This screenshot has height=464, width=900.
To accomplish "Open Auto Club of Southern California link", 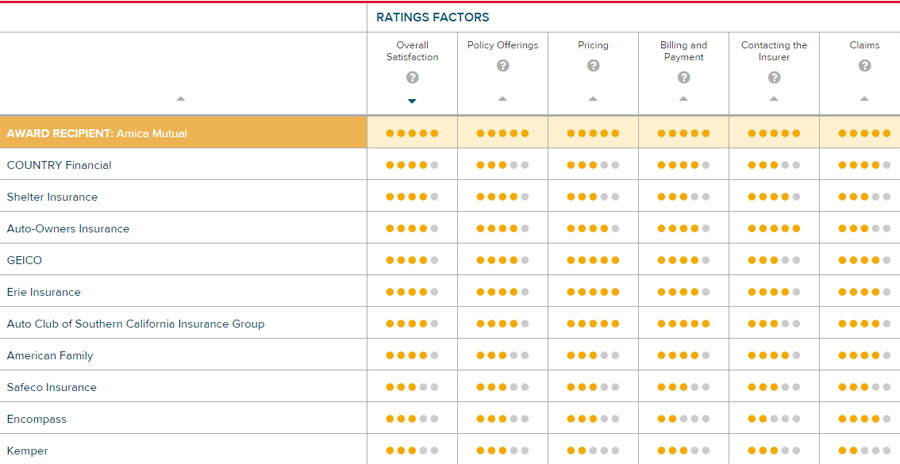I will point(135,324).
